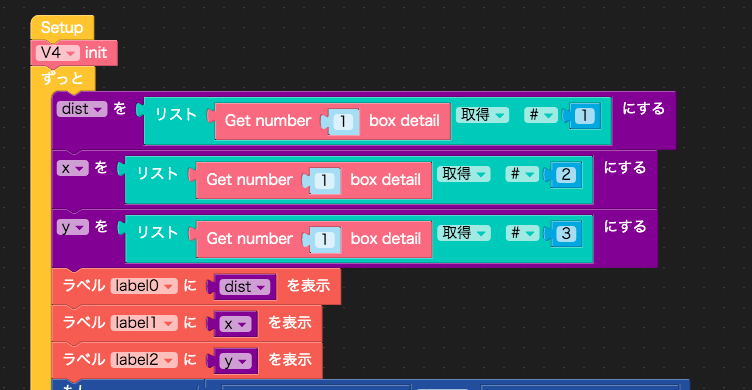The image size is (752, 390).
Task: Click を表示 text in label2 block
Action: tap(290, 359)
